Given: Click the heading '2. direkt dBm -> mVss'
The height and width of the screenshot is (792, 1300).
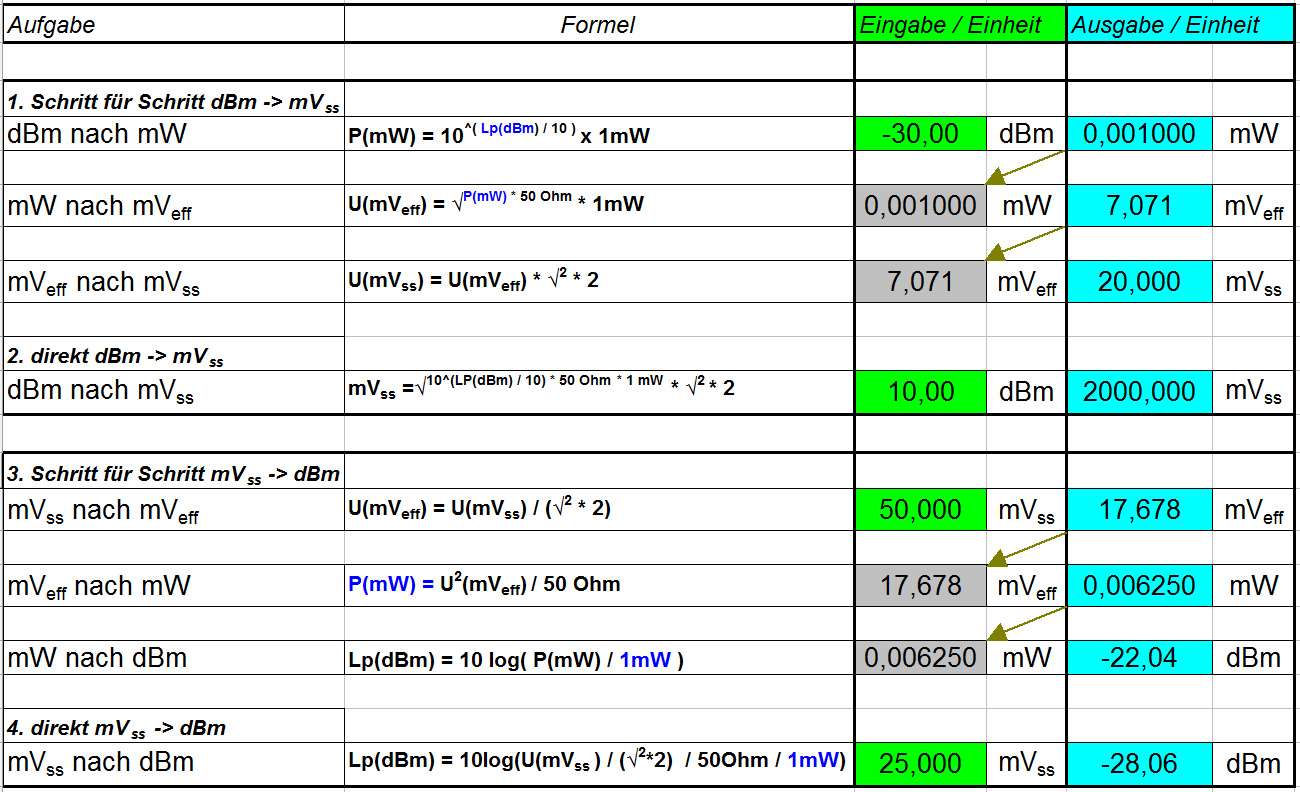Looking at the screenshot, I should point(116,356).
